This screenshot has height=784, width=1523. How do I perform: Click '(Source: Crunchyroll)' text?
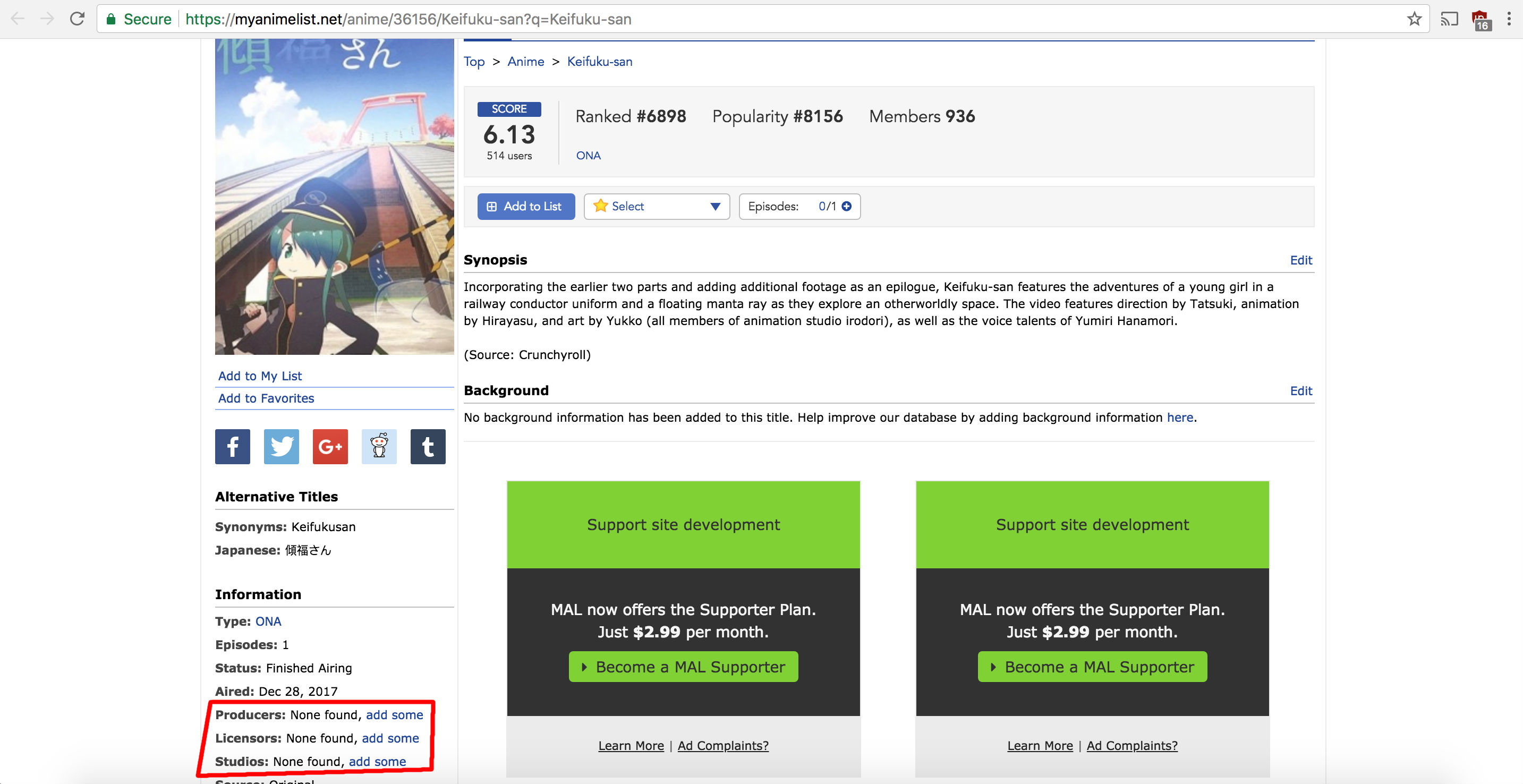pyautogui.click(x=527, y=355)
